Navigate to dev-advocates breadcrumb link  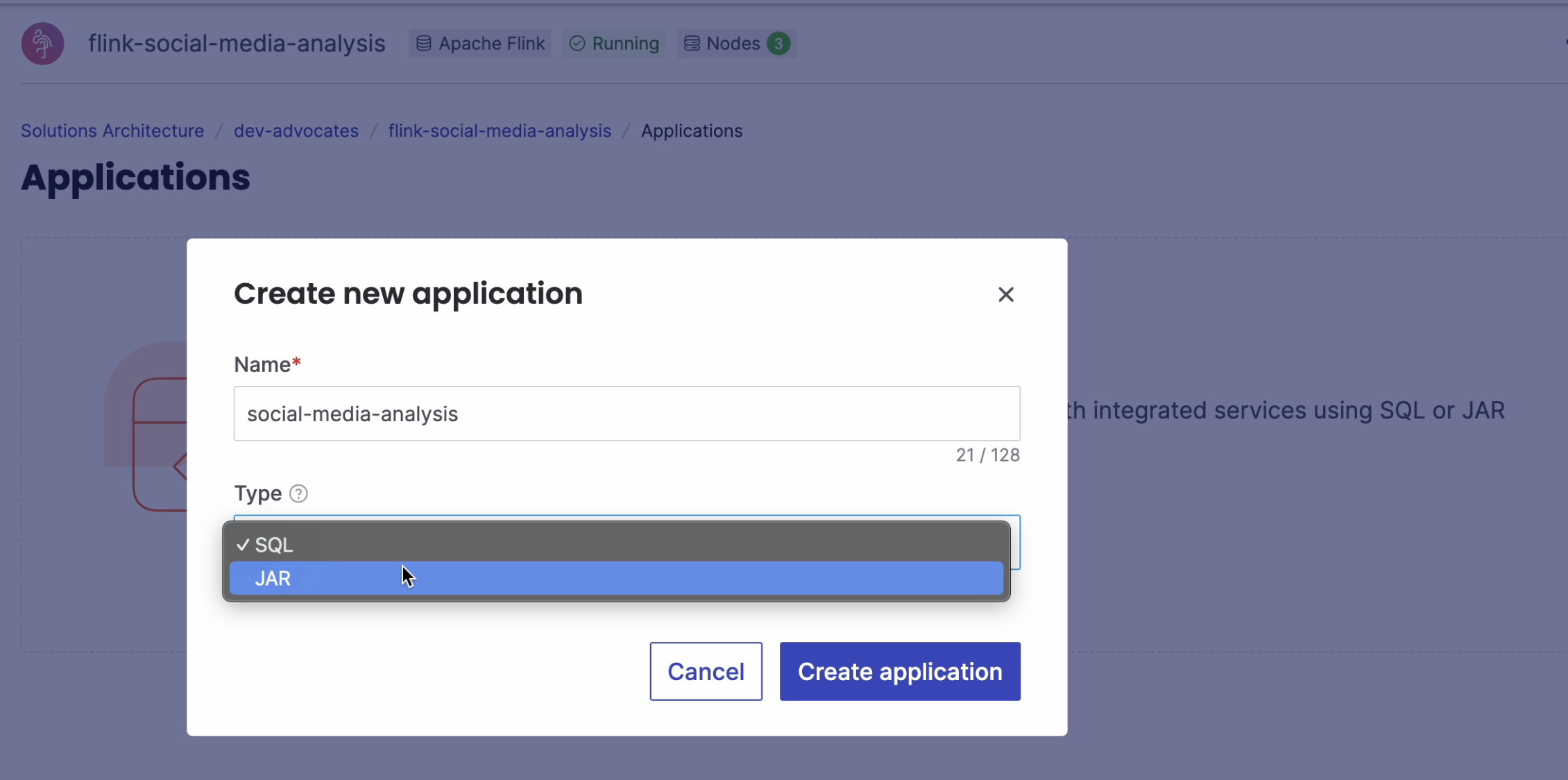(x=296, y=130)
